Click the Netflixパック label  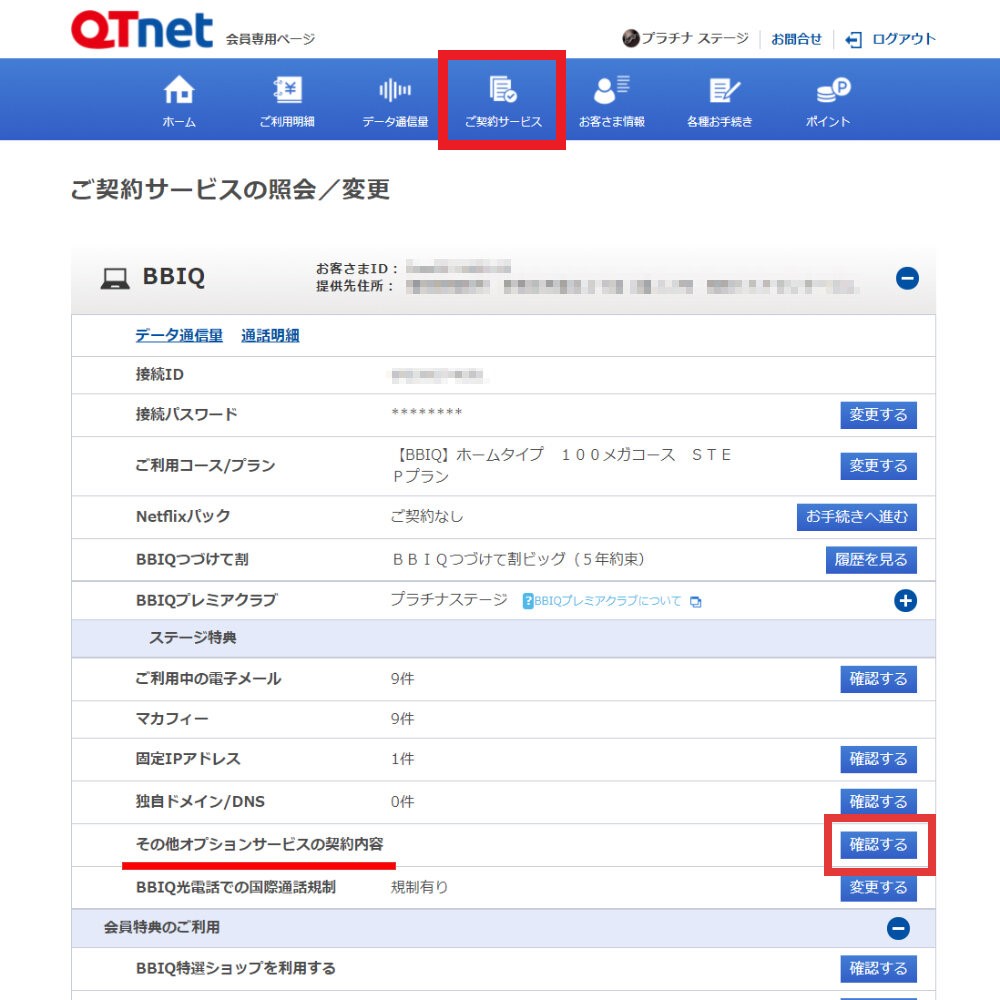(183, 517)
